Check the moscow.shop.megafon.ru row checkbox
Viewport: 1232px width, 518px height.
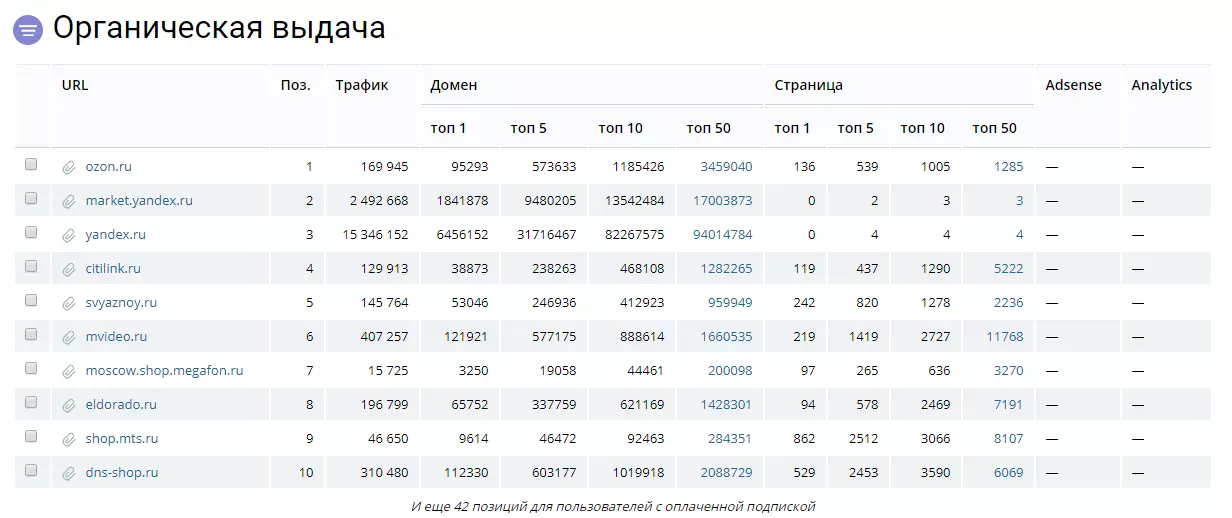point(31,369)
